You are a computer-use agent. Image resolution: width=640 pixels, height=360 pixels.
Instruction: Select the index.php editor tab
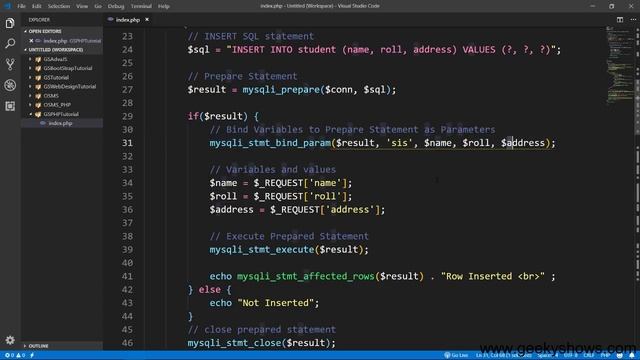coord(128,20)
